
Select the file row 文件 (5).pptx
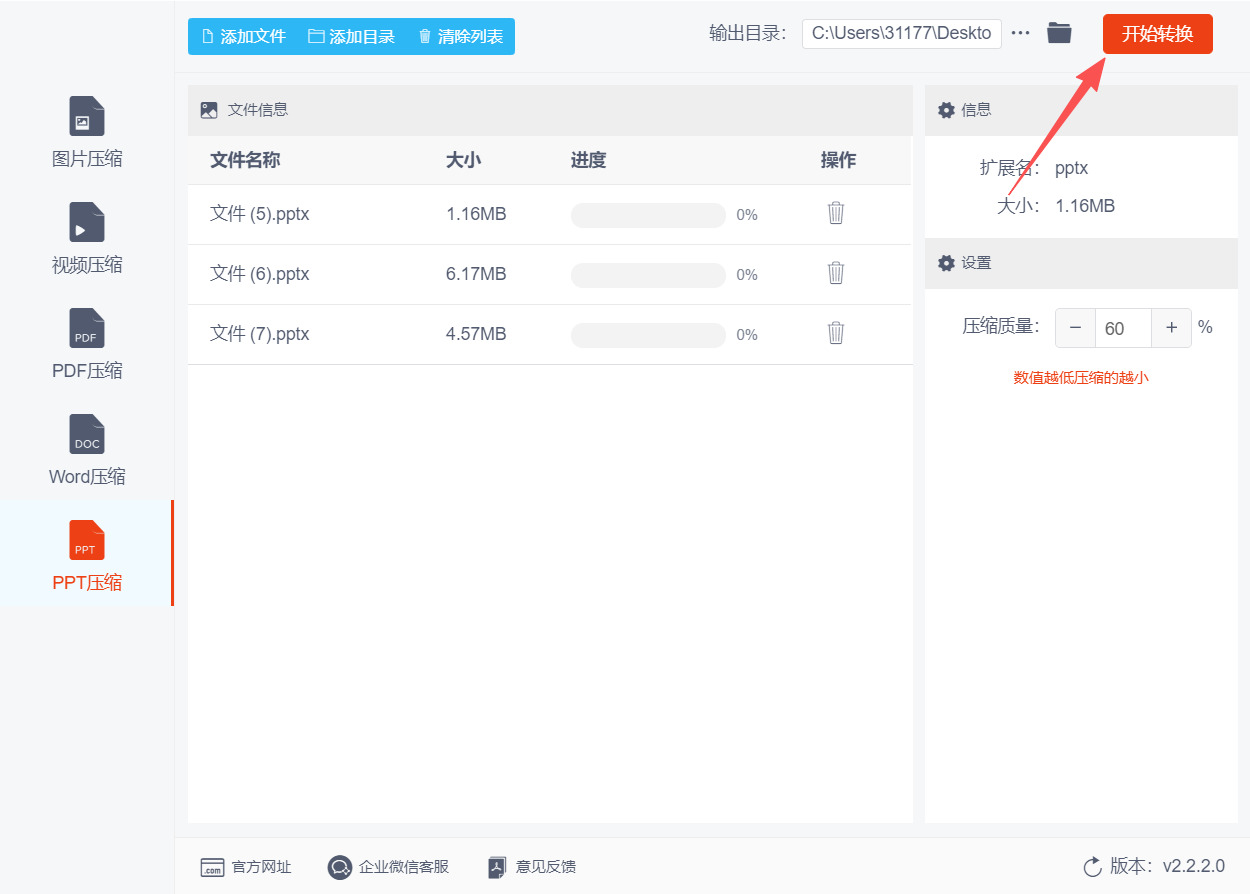[549, 214]
